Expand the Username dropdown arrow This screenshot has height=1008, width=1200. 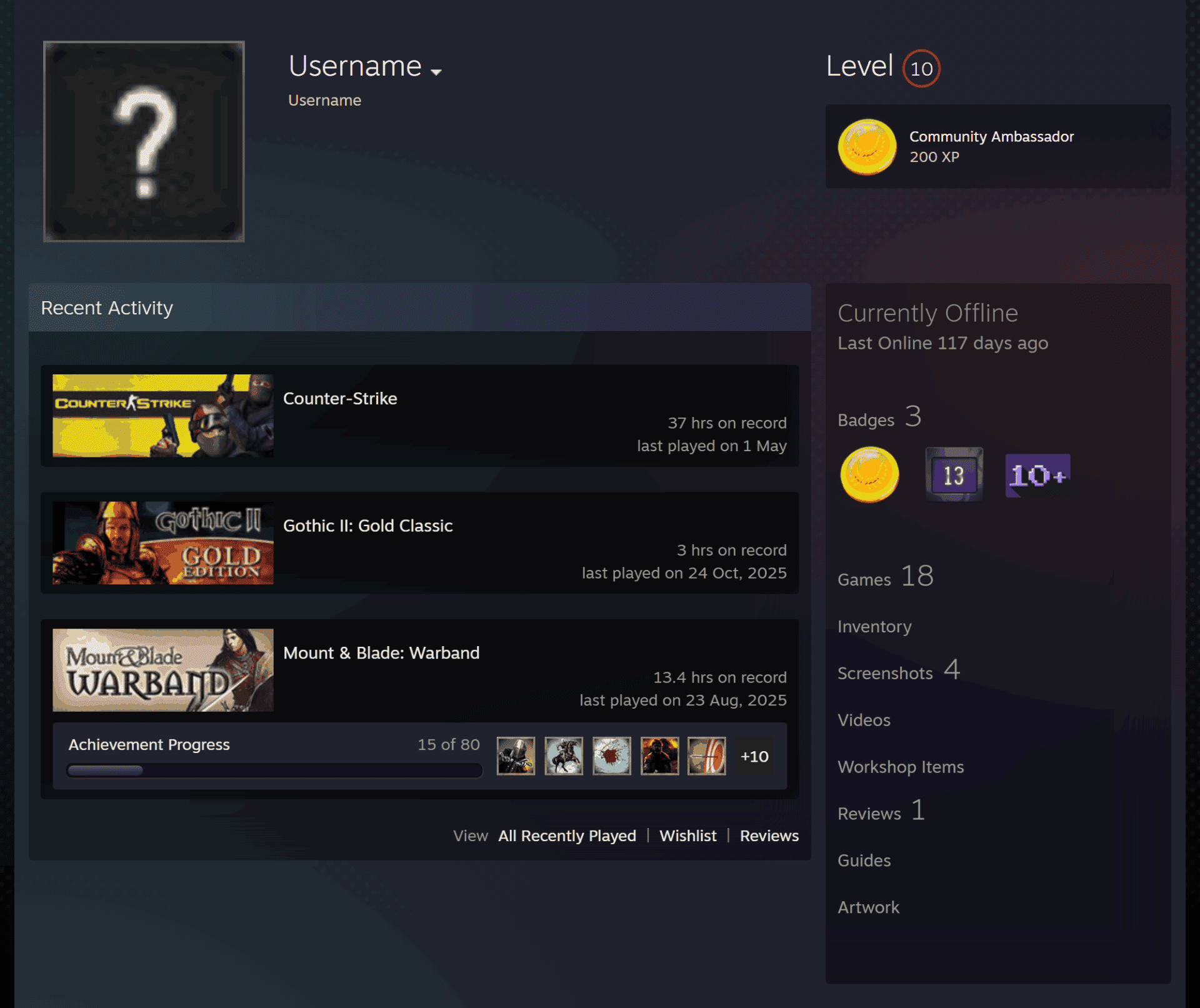click(436, 72)
